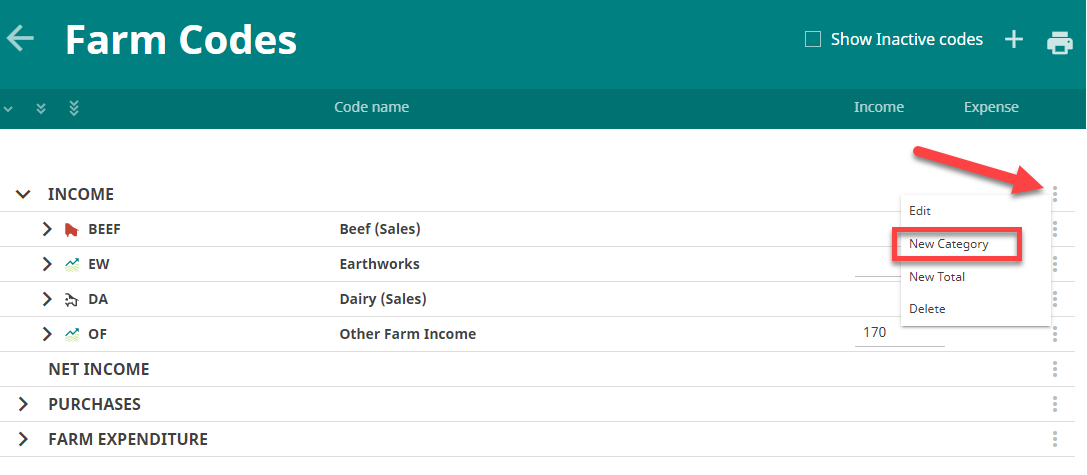The image size is (1087, 475).
Task: Click the Earthworks chart icon
Action: click(71, 264)
